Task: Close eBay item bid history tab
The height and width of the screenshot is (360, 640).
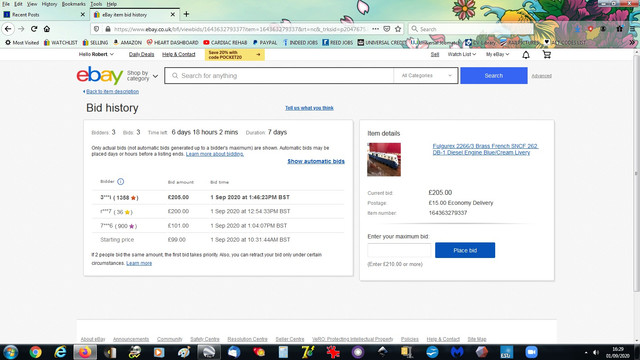Action: pyautogui.click(x=173, y=14)
